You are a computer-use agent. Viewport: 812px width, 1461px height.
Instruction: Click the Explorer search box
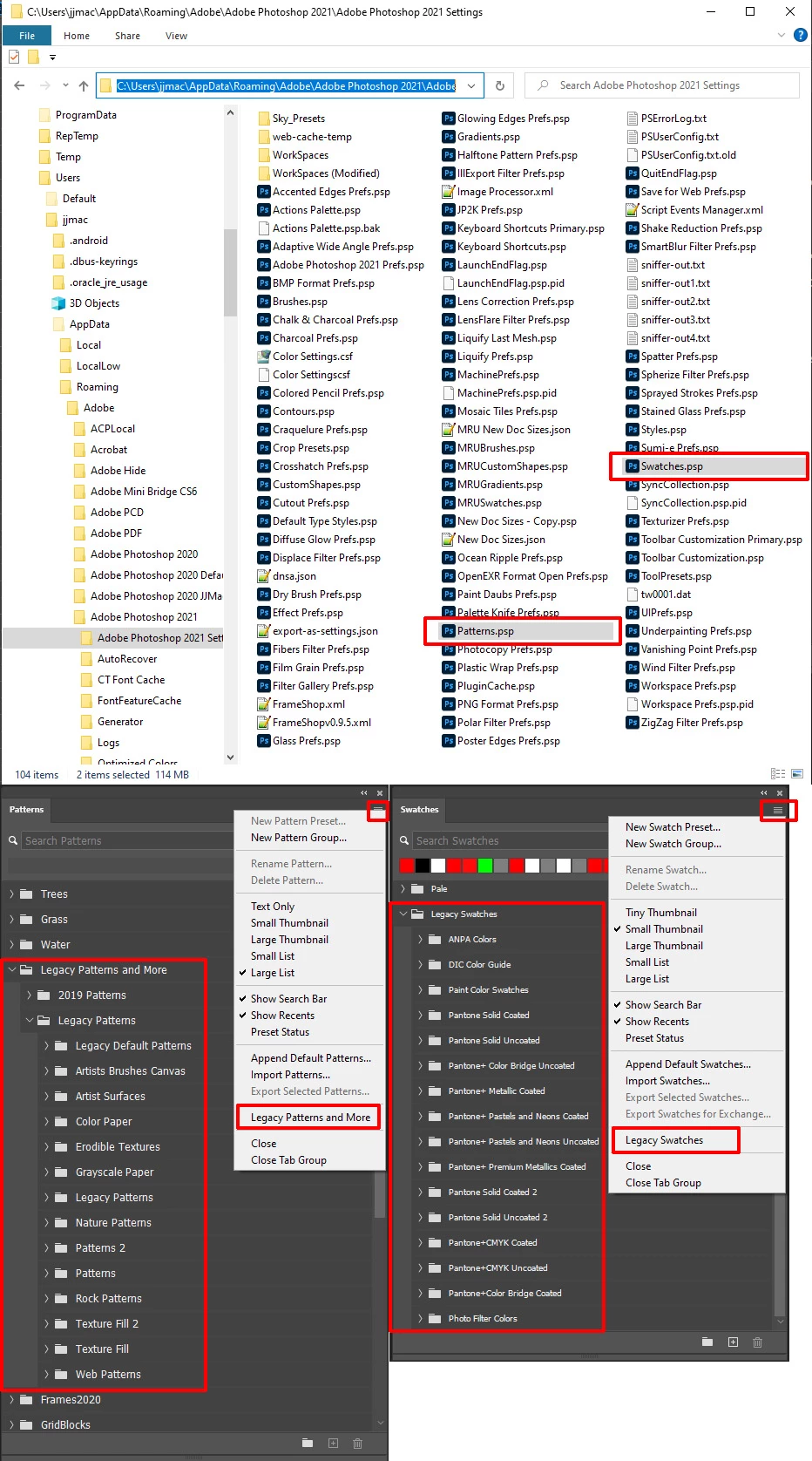[x=662, y=85]
